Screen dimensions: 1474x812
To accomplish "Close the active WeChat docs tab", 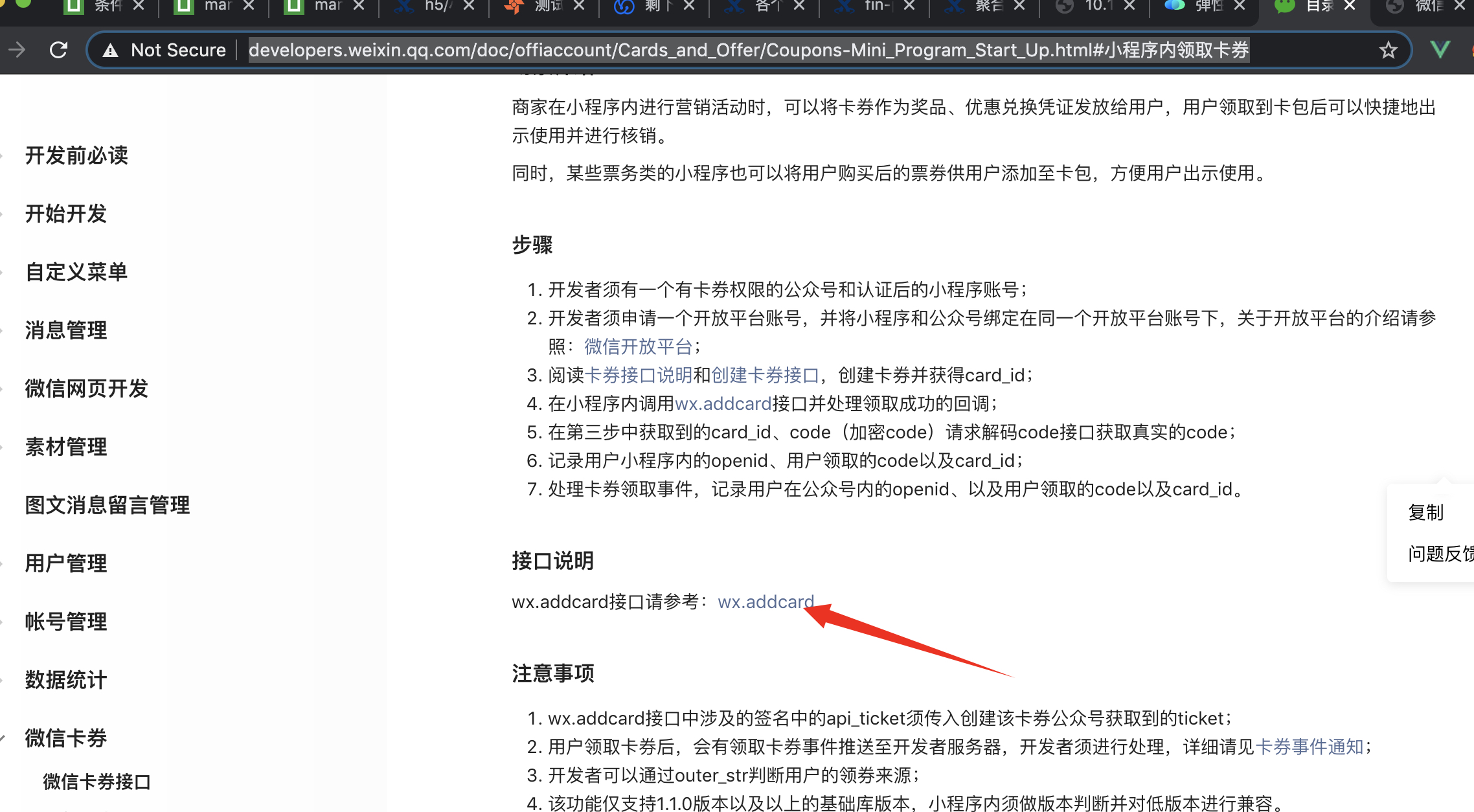I will 1350,6.
